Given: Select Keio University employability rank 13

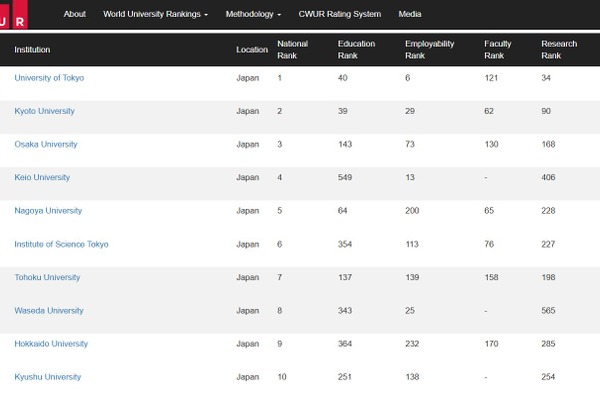Looking at the screenshot, I should pos(410,177).
